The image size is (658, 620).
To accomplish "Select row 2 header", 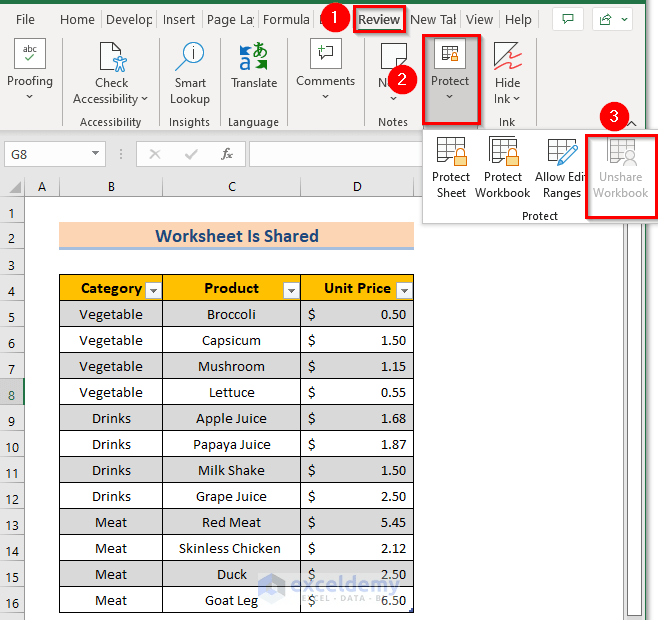I will click(x=12, y=238).
